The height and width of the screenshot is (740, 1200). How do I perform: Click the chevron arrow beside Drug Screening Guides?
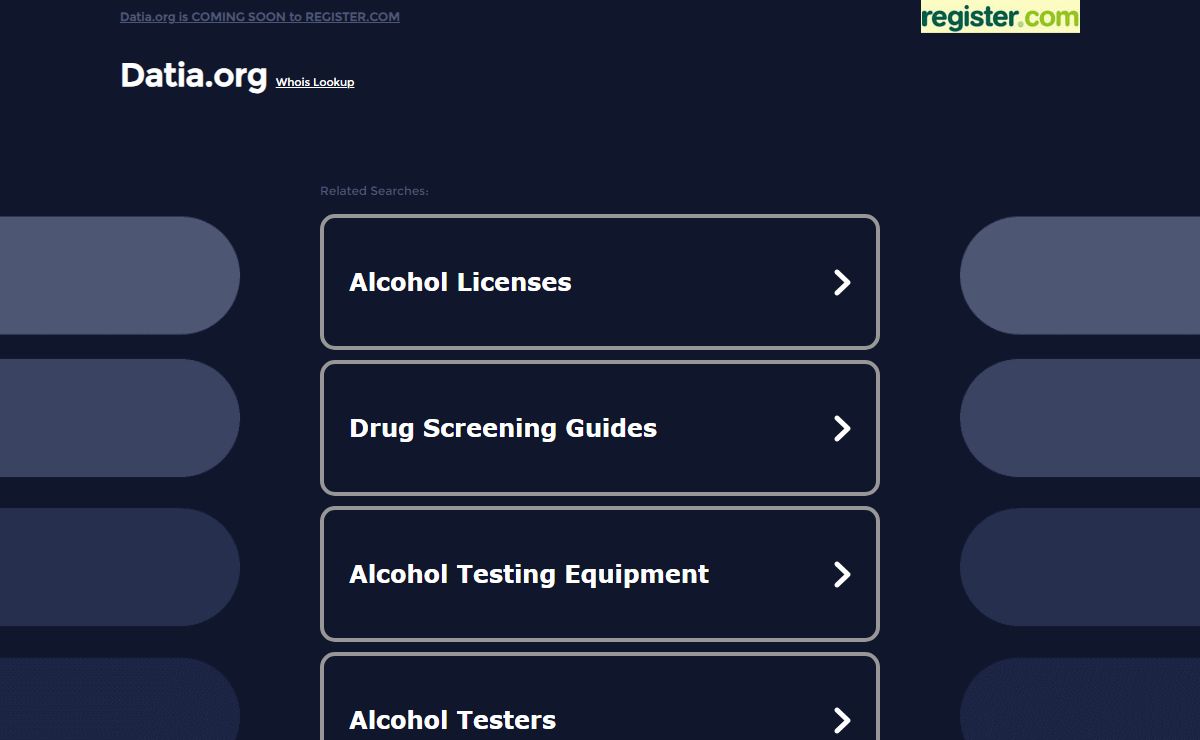pyautogui.click(x=842, y=428)
